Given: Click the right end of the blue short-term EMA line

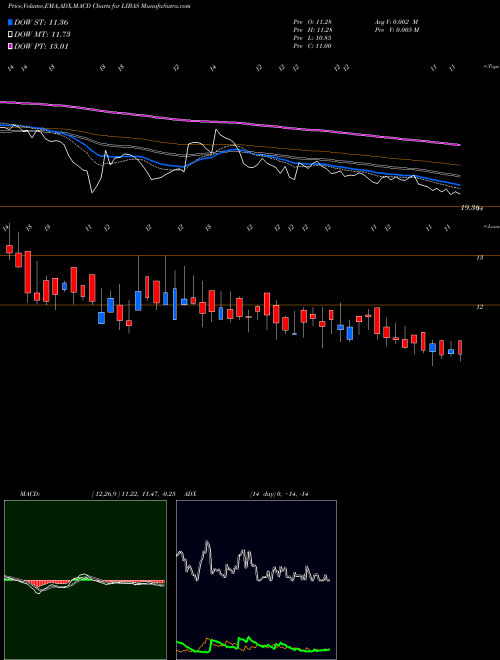Looking at the screenshot, I should [458, 185].
